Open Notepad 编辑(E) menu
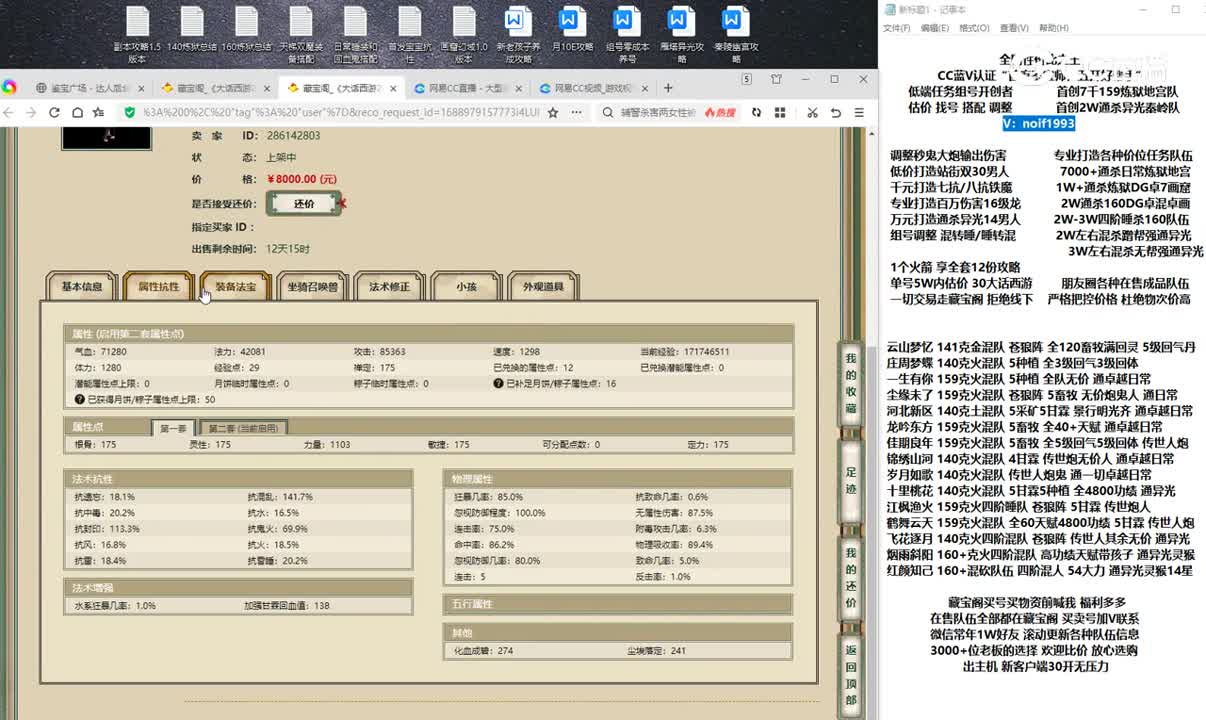 tap(935, 28)
